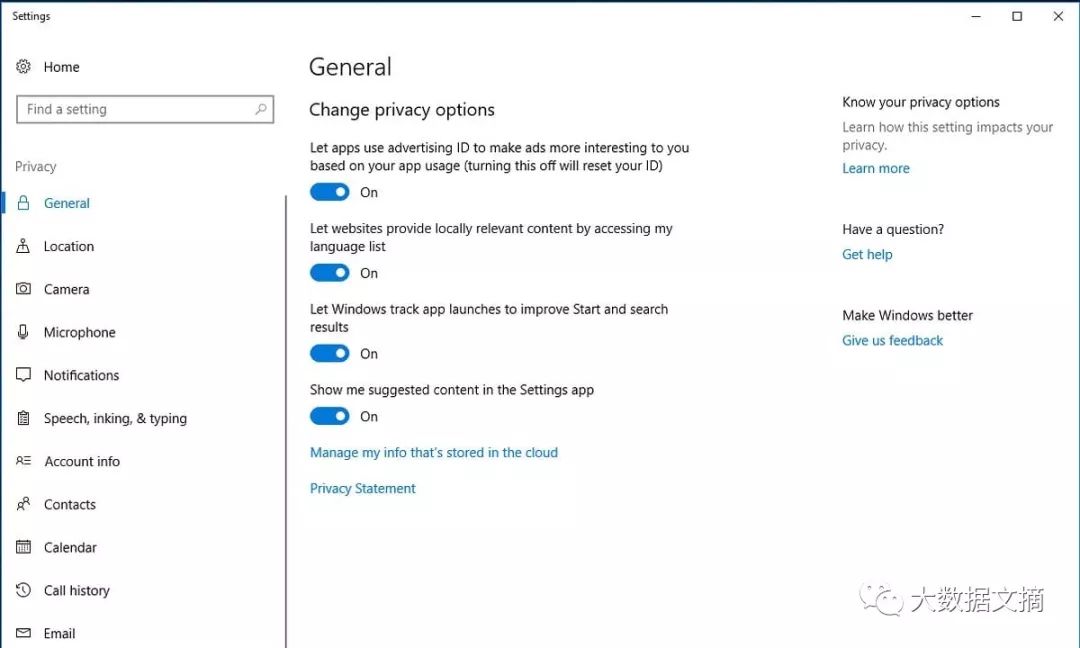
Task: Switch off suggested content in Settings toggle
Action: coord(329,416)
